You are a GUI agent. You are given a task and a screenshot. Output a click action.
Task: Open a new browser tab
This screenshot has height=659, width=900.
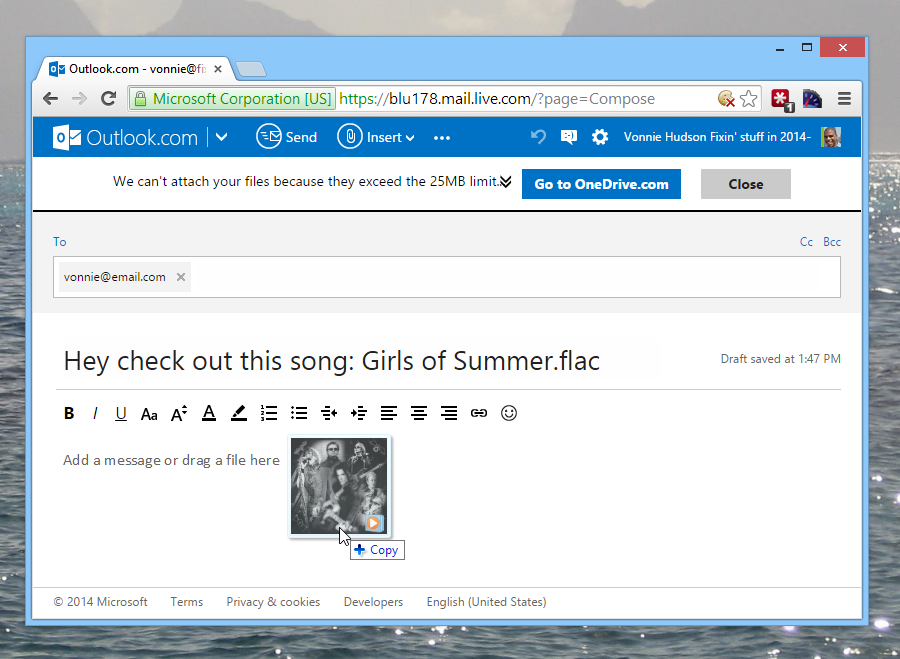(x=251, y=69)
